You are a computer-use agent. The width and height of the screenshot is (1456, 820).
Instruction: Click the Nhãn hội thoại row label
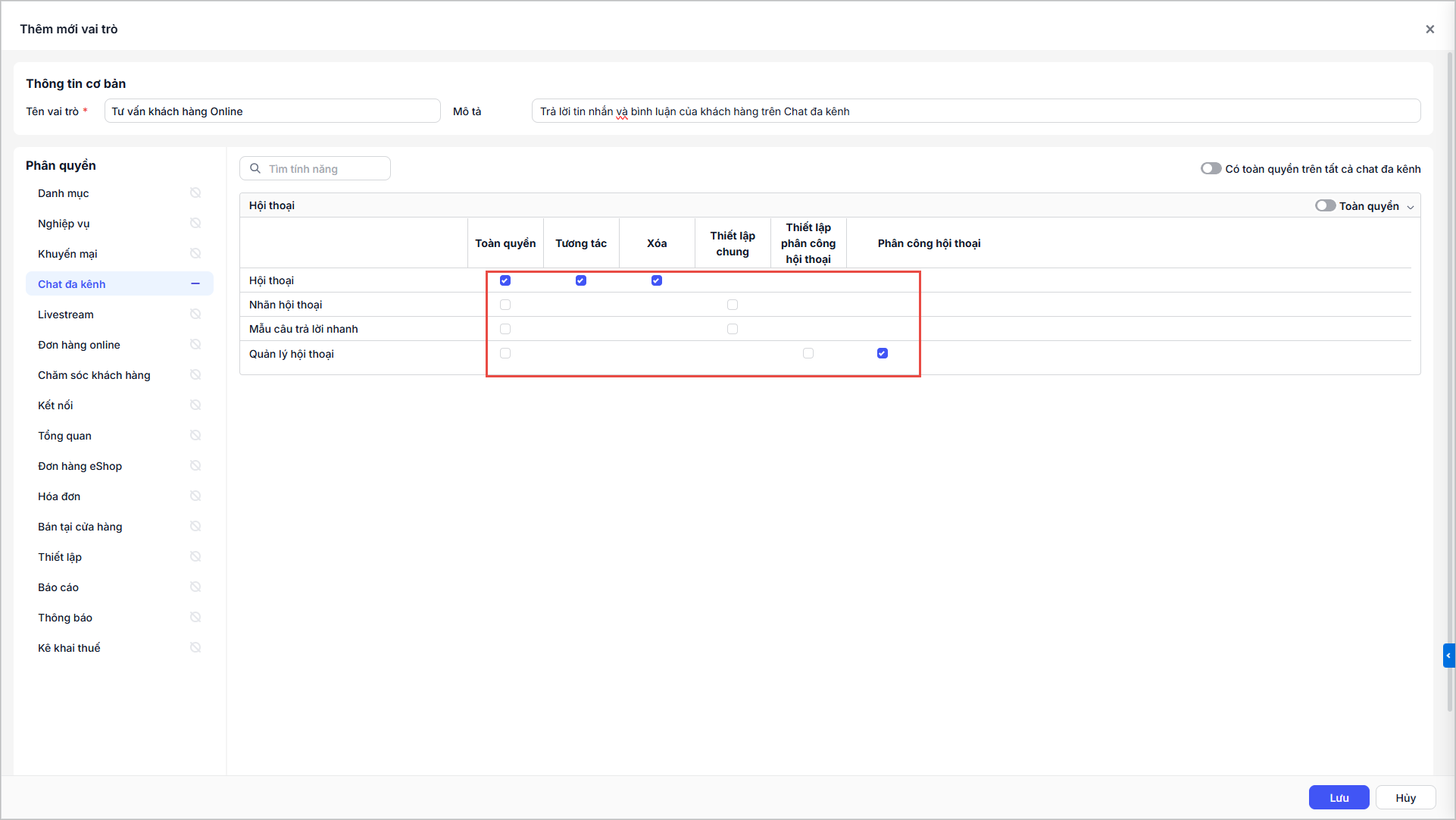pos(286,305)
